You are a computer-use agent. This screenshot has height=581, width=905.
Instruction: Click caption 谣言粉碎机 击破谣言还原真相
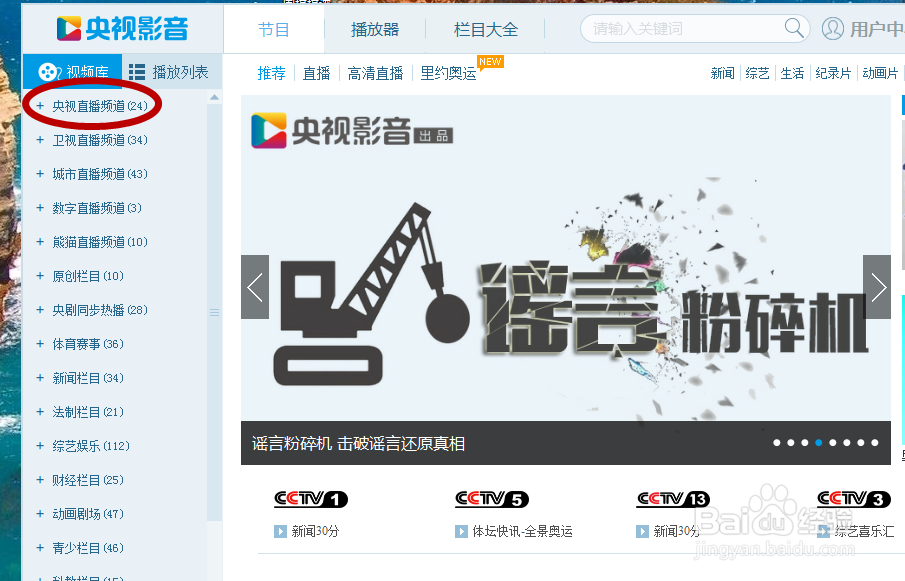tap(358, 444)
